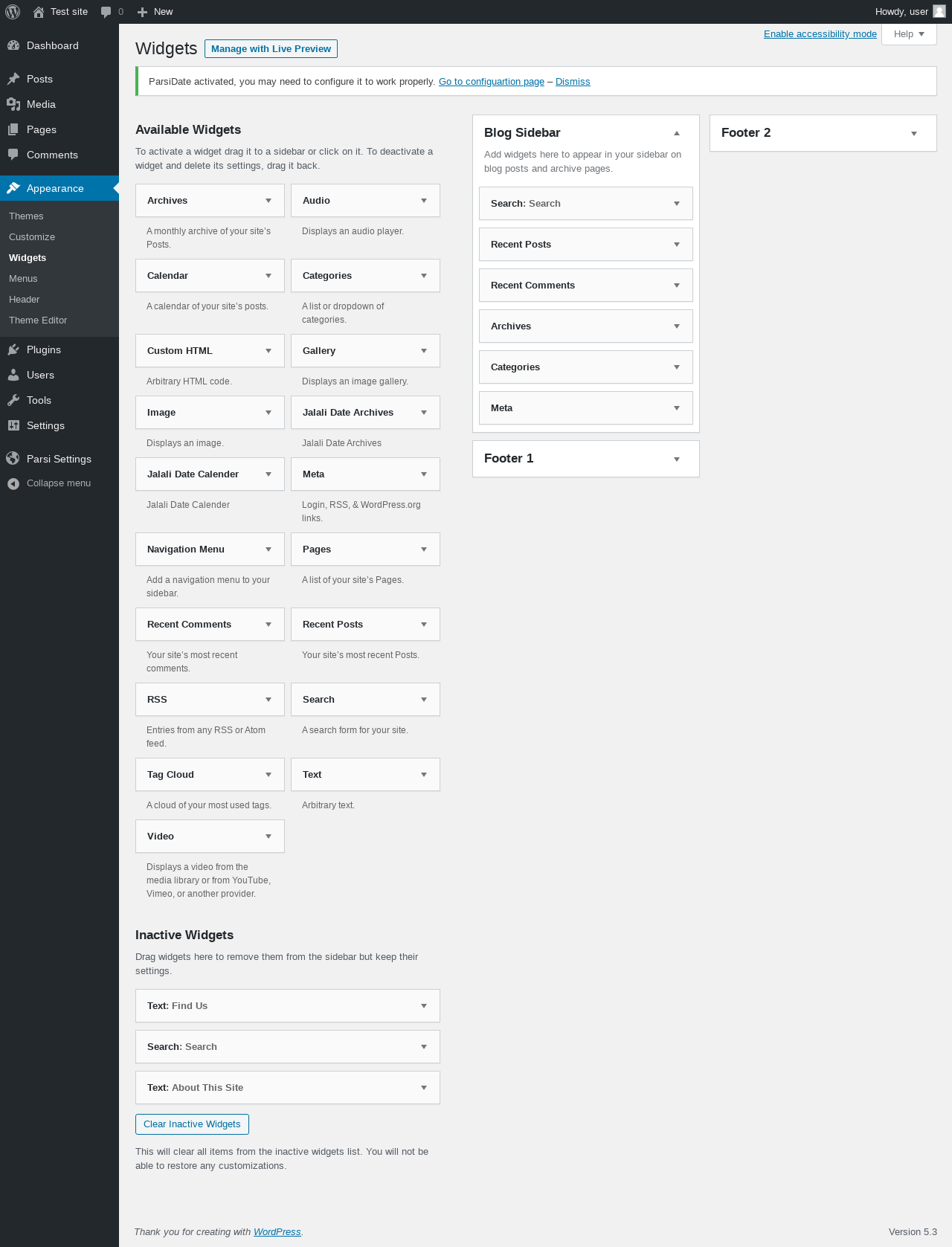Click Enable accessibility mode link
The image size is (952, 1247).
click(820, 34)
